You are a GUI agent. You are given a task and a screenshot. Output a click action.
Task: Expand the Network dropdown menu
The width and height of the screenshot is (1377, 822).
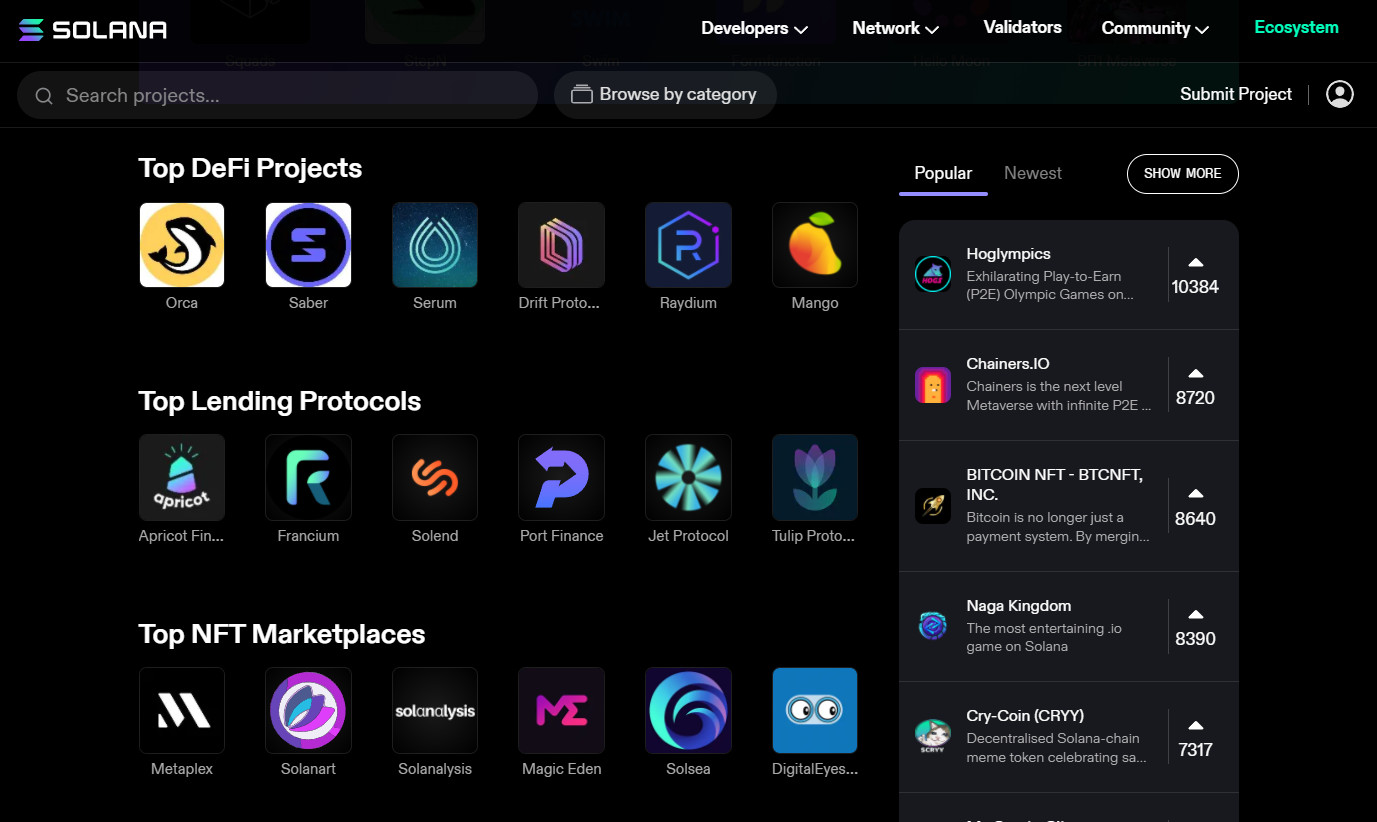coord(895,28)
